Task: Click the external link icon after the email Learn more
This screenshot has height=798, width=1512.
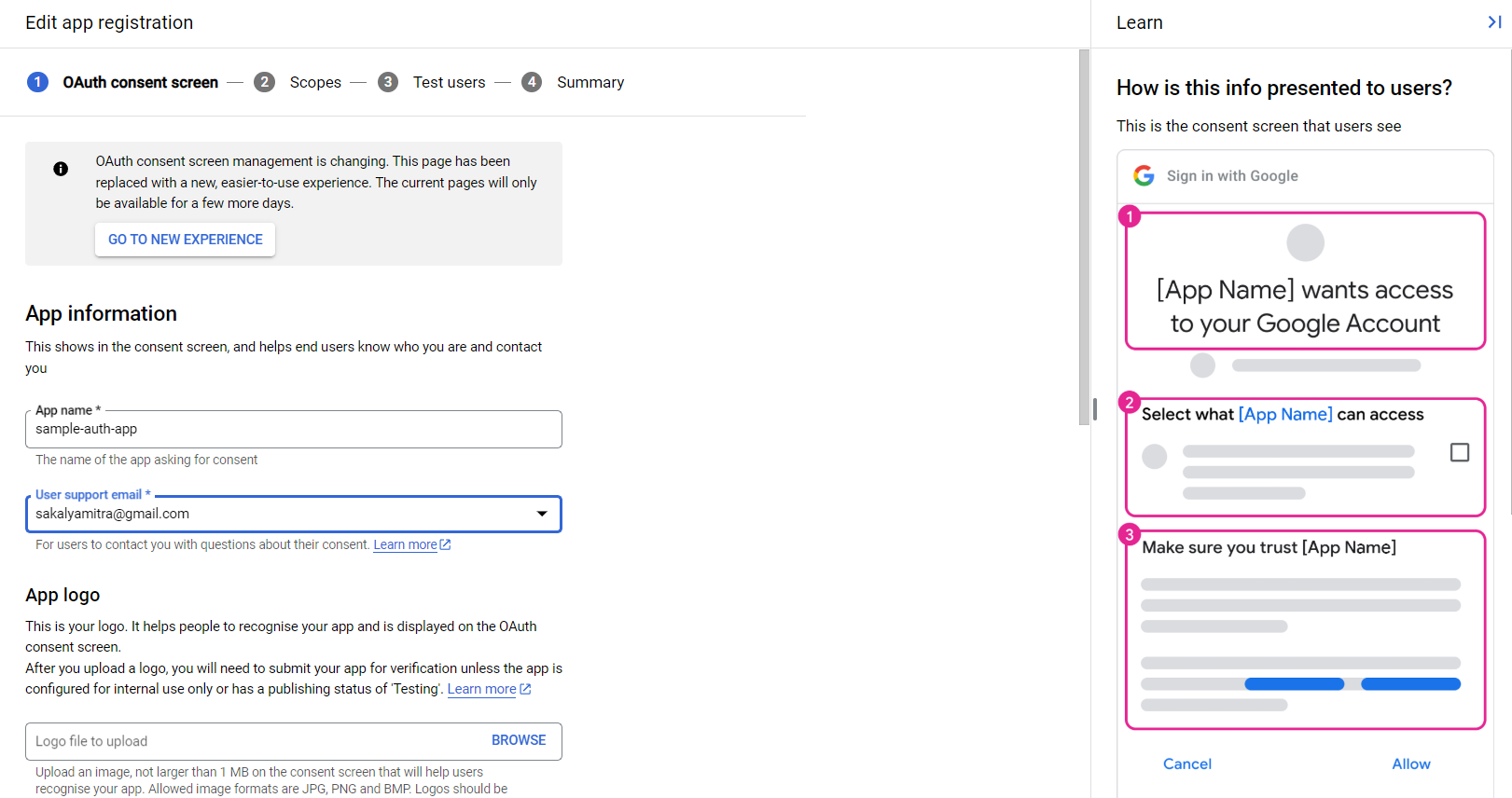Action: pos(445,544)
